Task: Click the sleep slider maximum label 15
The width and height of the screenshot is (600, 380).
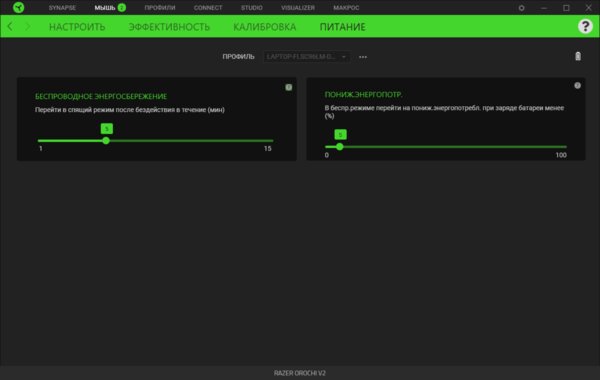Action: tap(267, 148)
